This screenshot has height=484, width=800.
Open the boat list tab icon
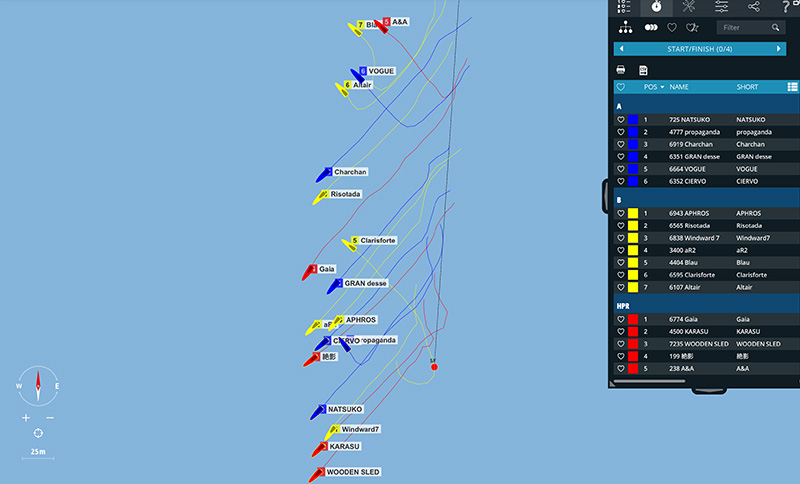(x=624, y=6)
